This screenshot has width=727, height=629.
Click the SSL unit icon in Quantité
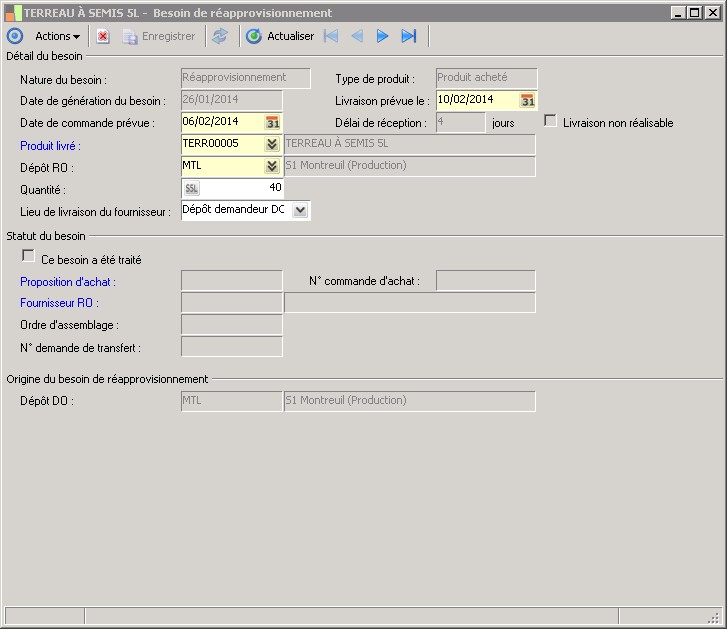(192, 188)
